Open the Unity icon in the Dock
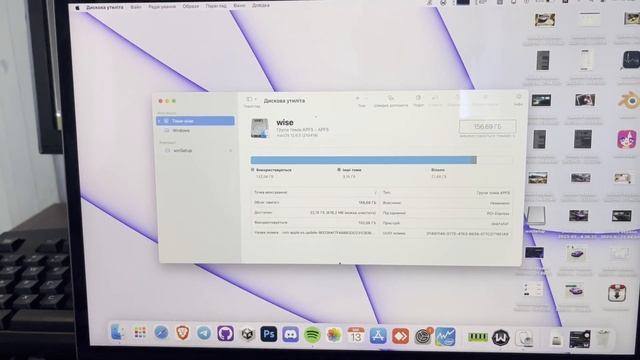 (x=247, y=334)
